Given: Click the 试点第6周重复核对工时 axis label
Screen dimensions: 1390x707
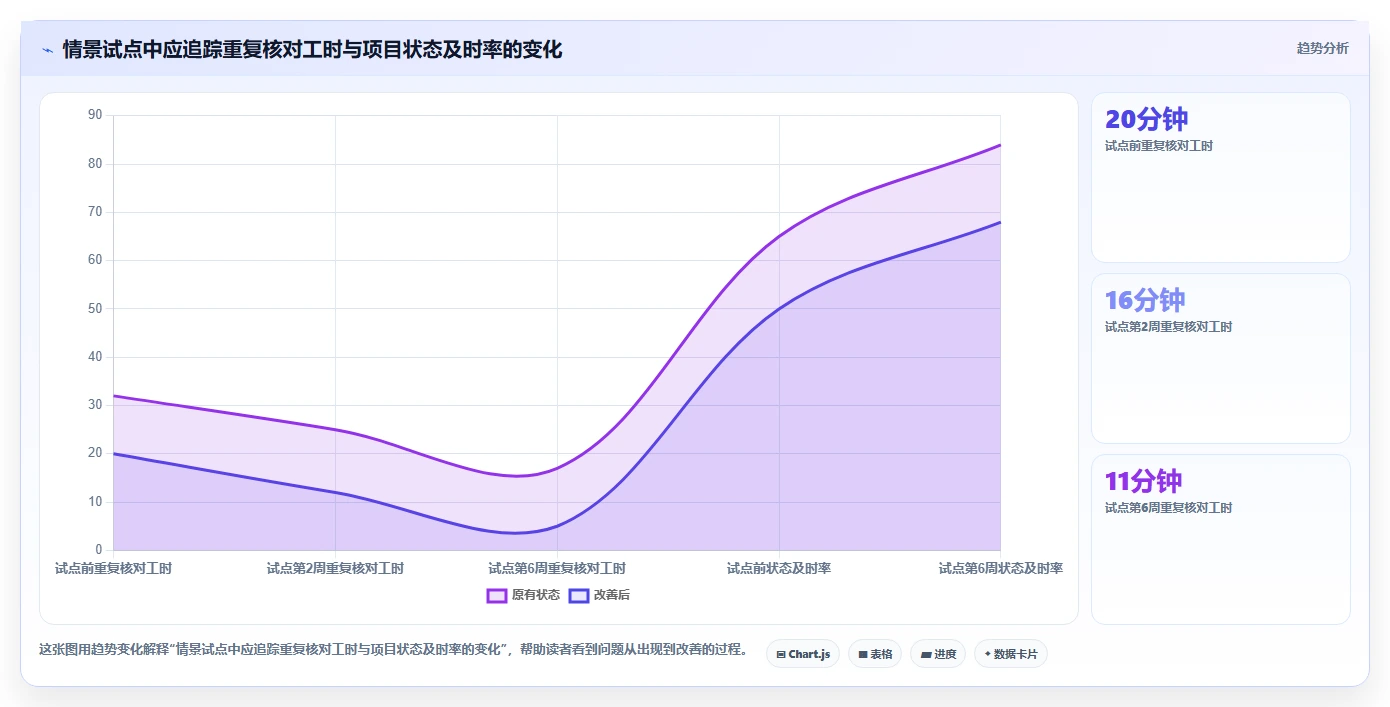Looking at the screenshot, I should (557, 568).
